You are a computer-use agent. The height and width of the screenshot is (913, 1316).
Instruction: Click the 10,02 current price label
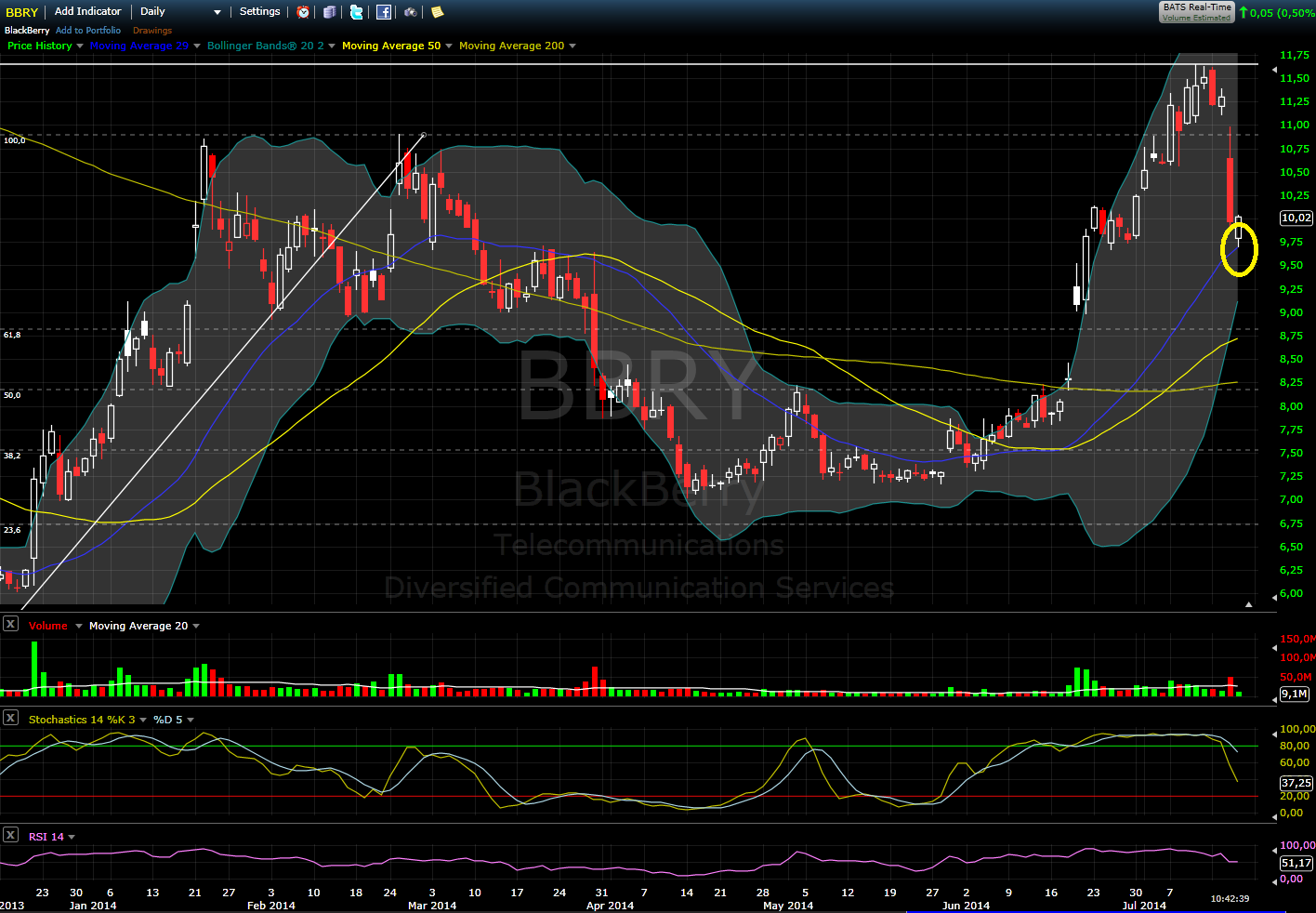(x=1296, y=218)
